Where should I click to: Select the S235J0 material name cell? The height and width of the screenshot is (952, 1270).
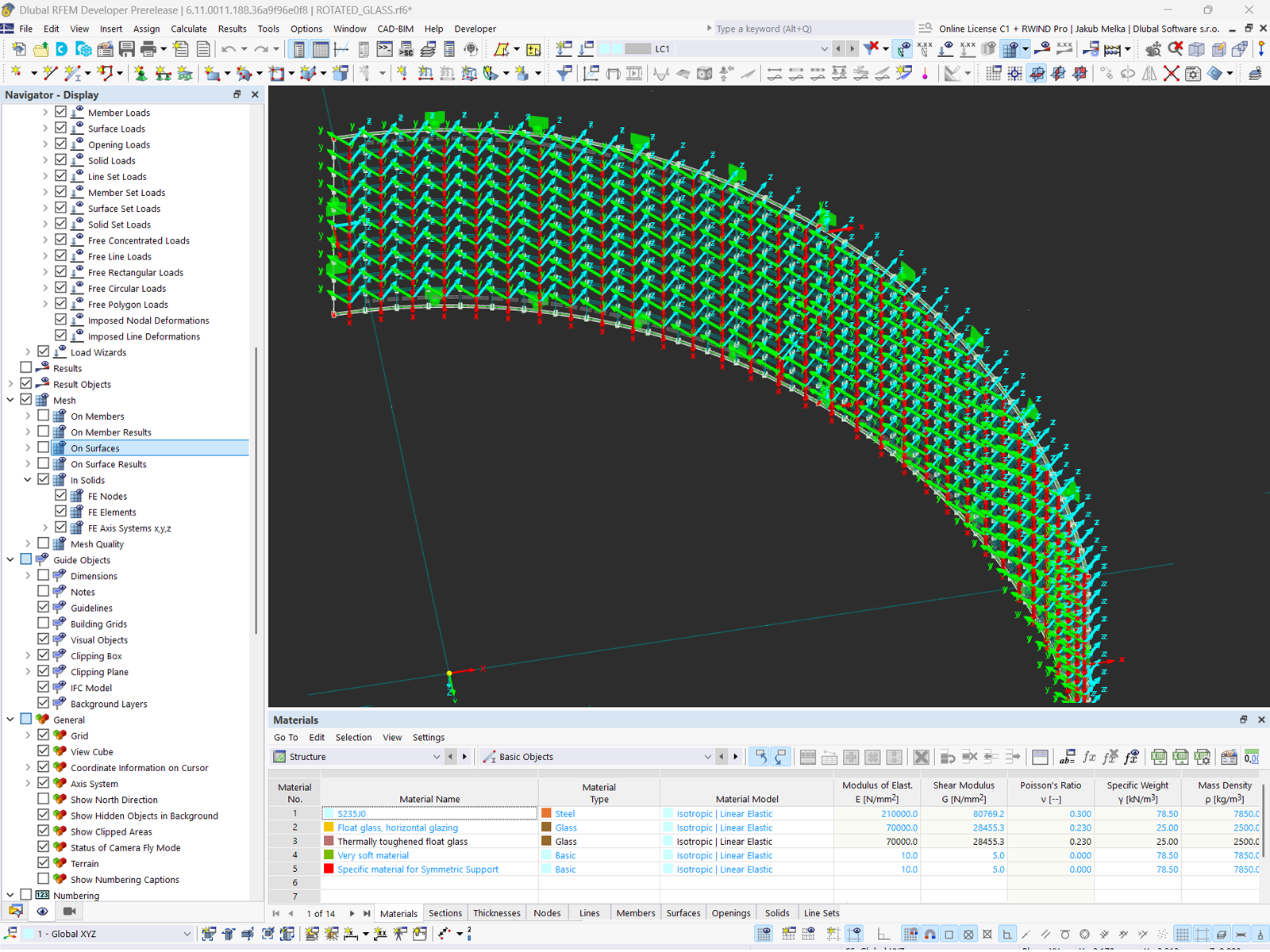429,813
